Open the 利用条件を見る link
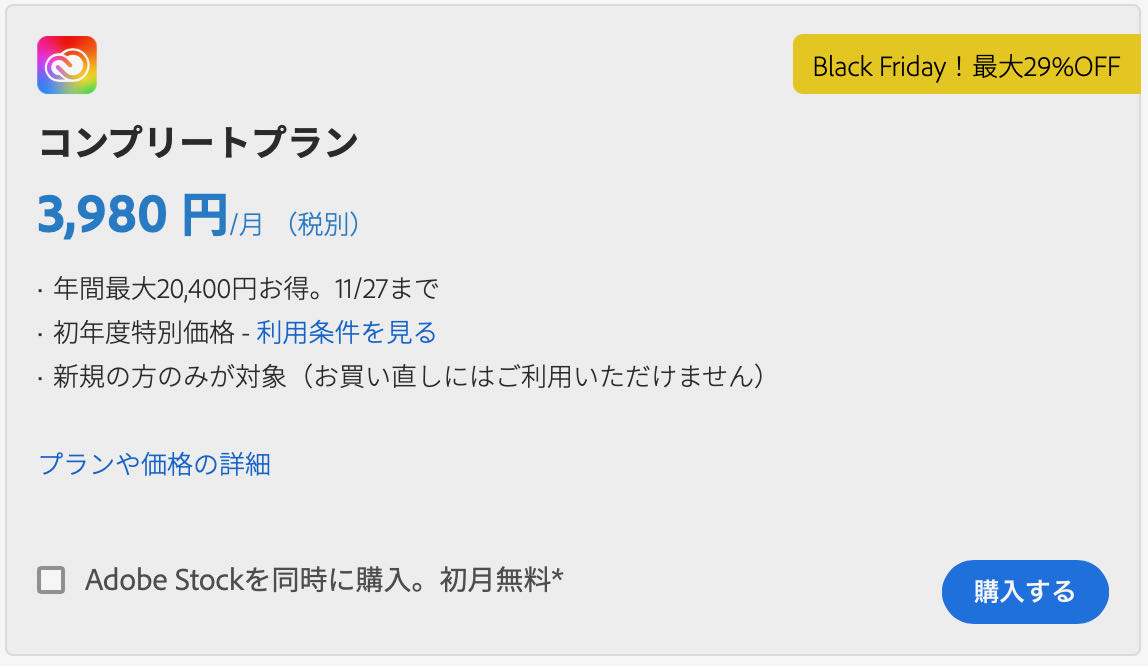Screen dimensions: 1148x666 pyautogui.click(x=346, y=332)
